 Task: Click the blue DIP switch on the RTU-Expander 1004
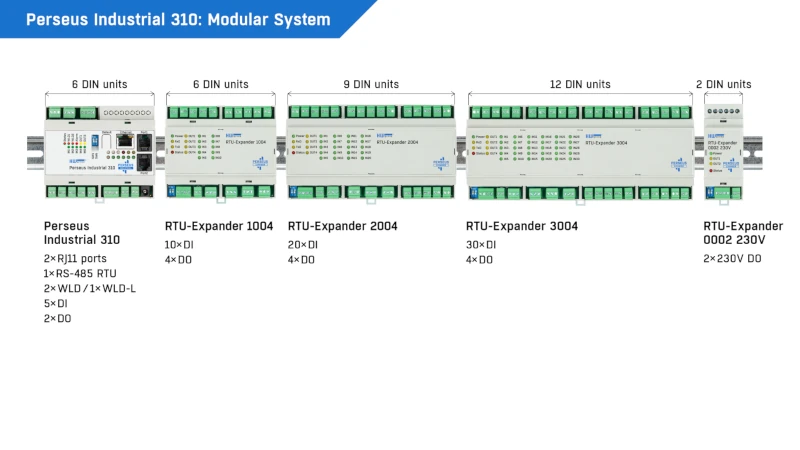click(x=171, y=191)
